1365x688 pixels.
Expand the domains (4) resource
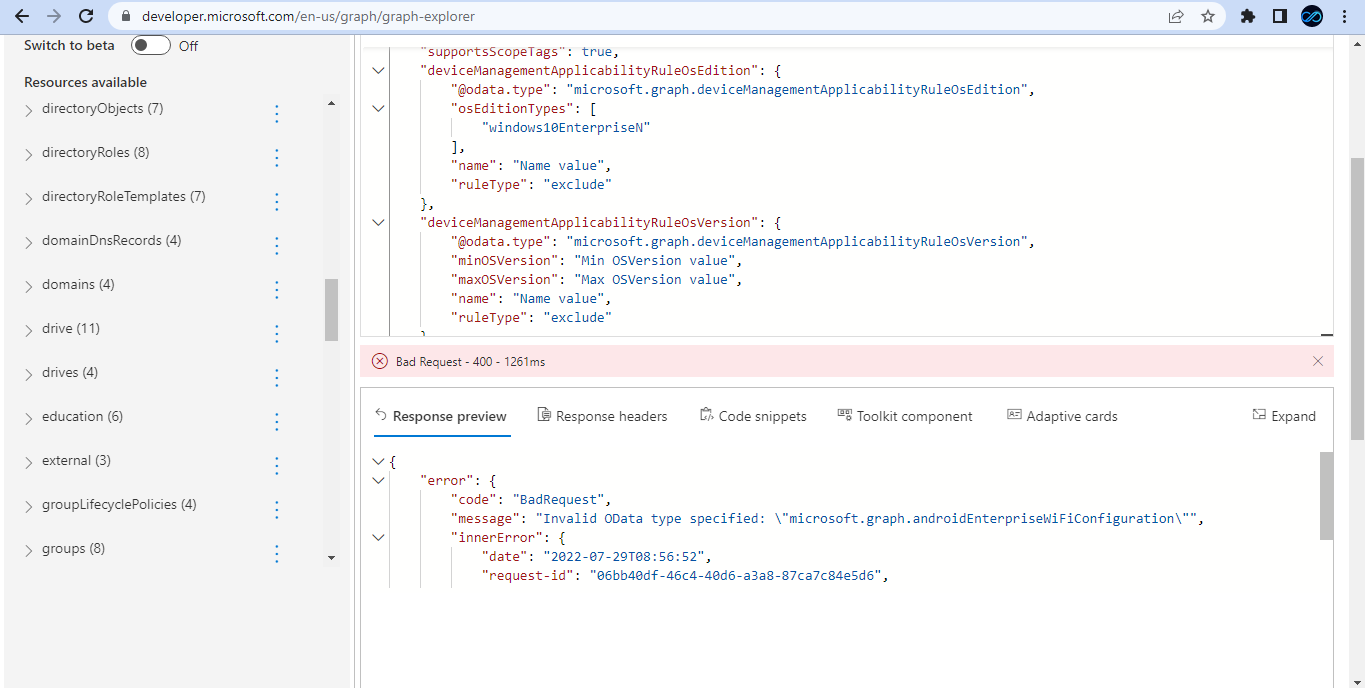29,287
